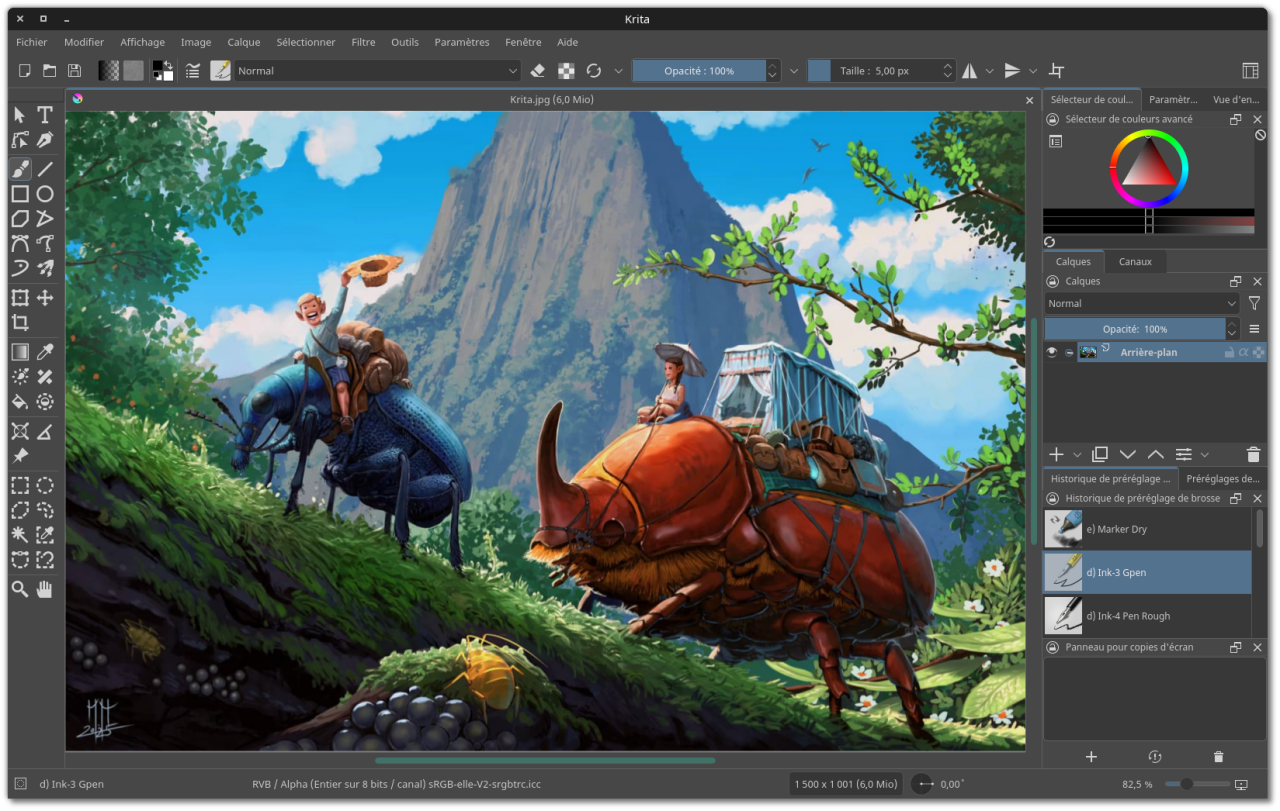The image size is (1280, 811).
Task: Select the Gradient tool
Action: pyautogui.click(x=20, y=351)
